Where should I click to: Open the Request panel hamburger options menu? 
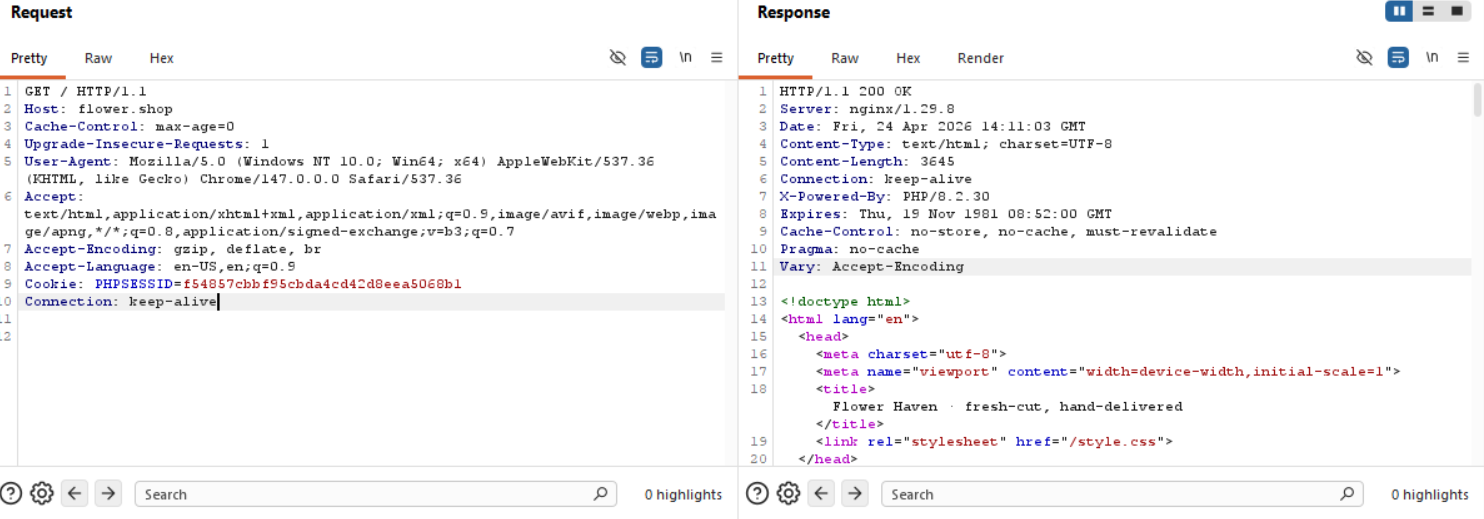(717, 58)
